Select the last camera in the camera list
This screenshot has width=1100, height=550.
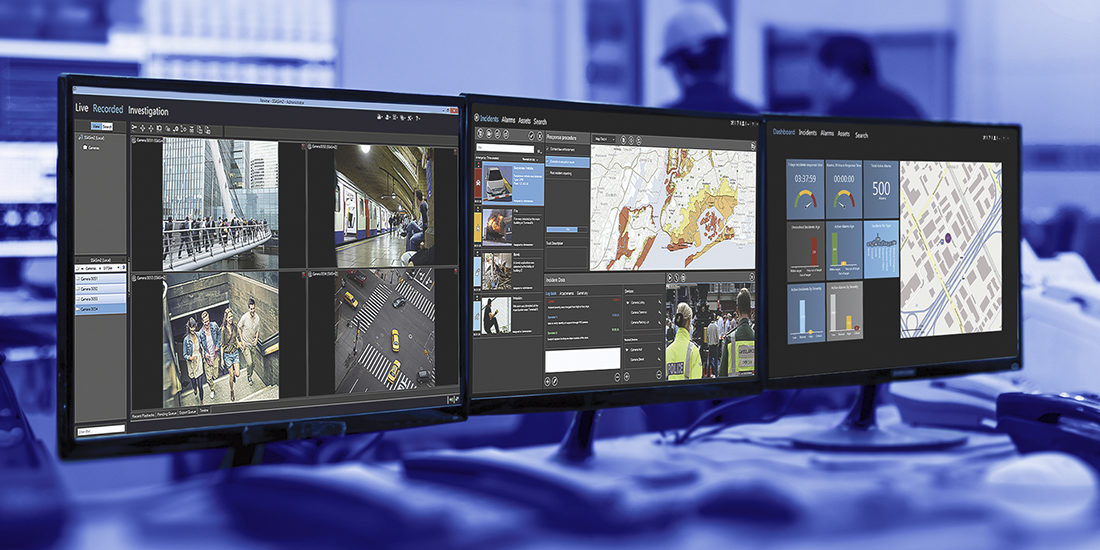tap(101, 309)
